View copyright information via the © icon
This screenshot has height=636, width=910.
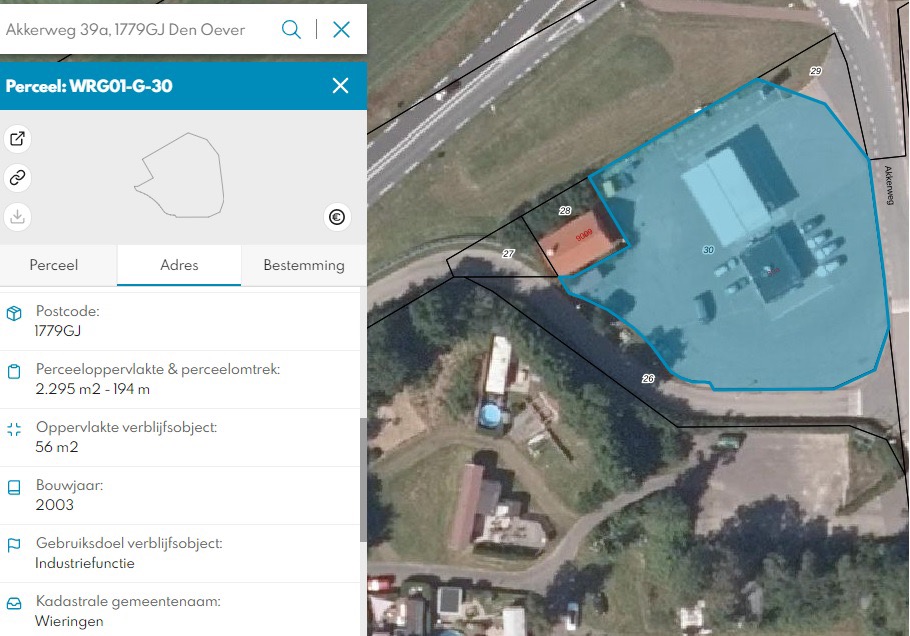pos(337,217)
